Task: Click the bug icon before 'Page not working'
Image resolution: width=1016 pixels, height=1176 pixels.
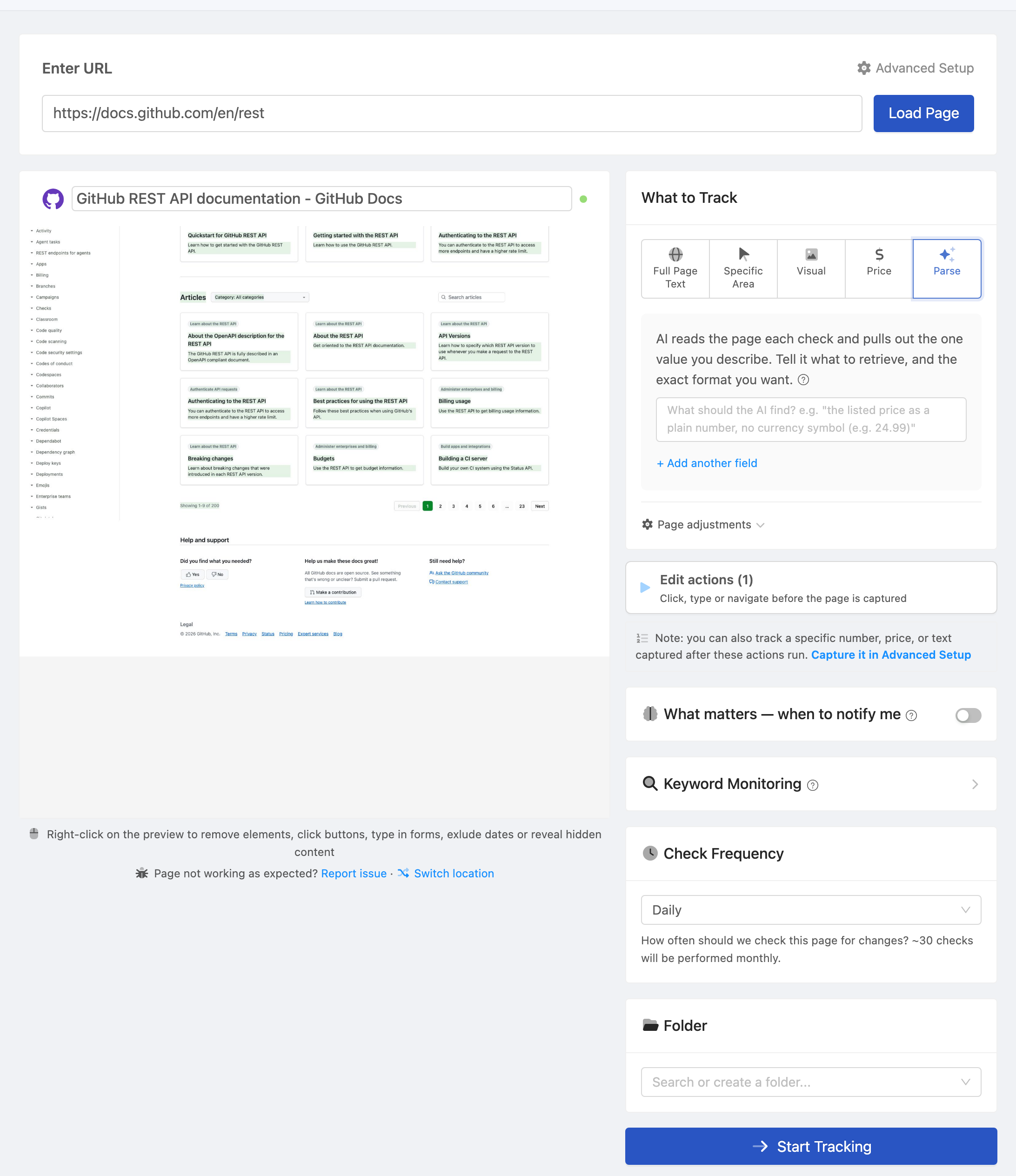Action: coord(142,873)
